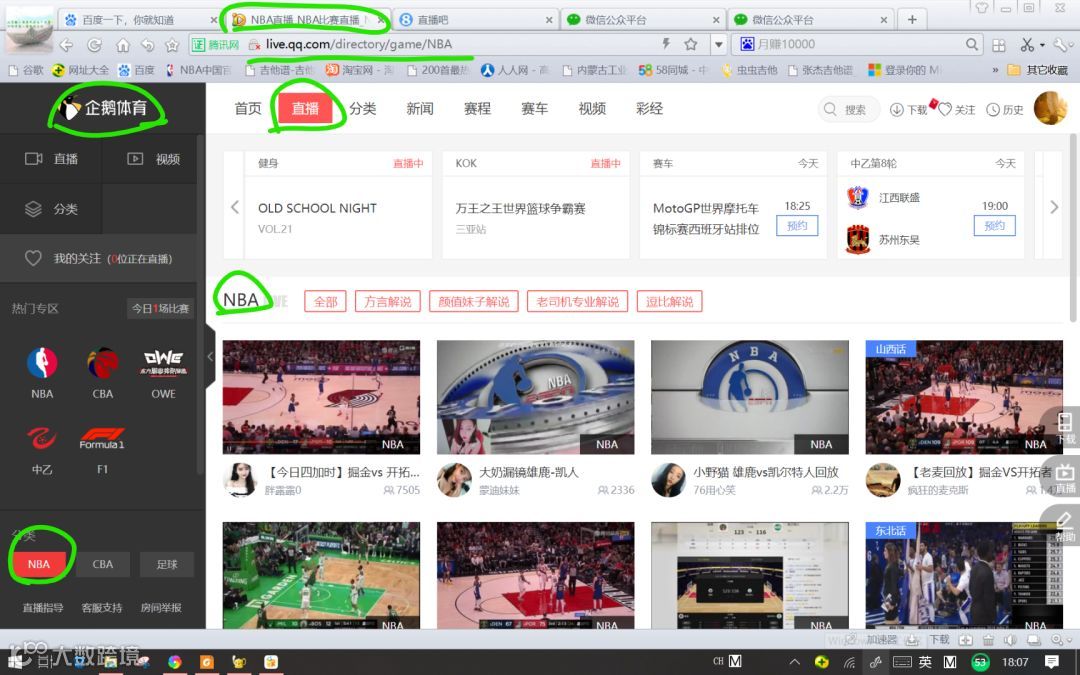Screen dimensions: 1080x675
Task: Select 足球 category button in sidebar
Action: tap(167, 564)
